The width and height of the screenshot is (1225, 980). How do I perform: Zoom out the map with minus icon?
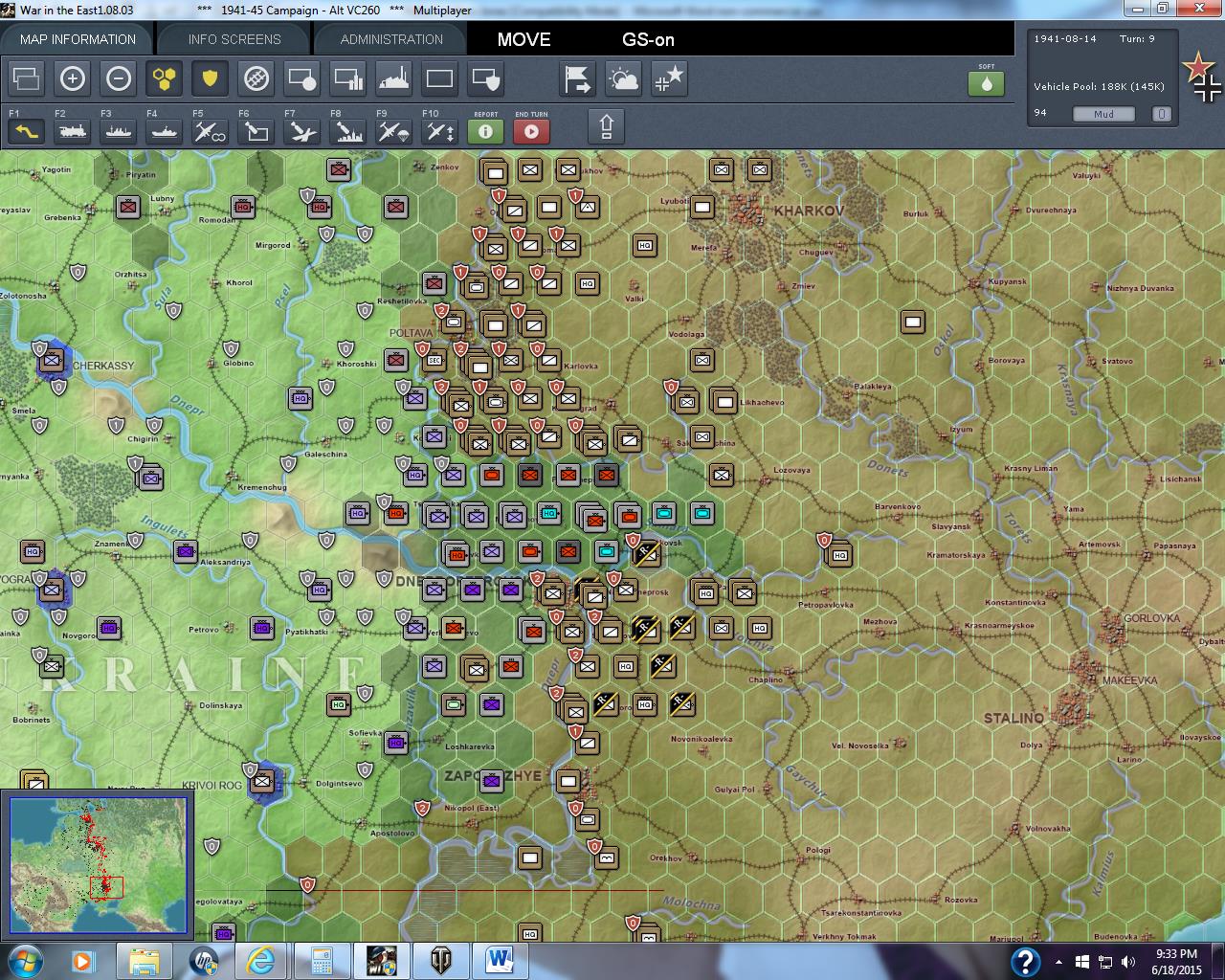tap(119, 78)
